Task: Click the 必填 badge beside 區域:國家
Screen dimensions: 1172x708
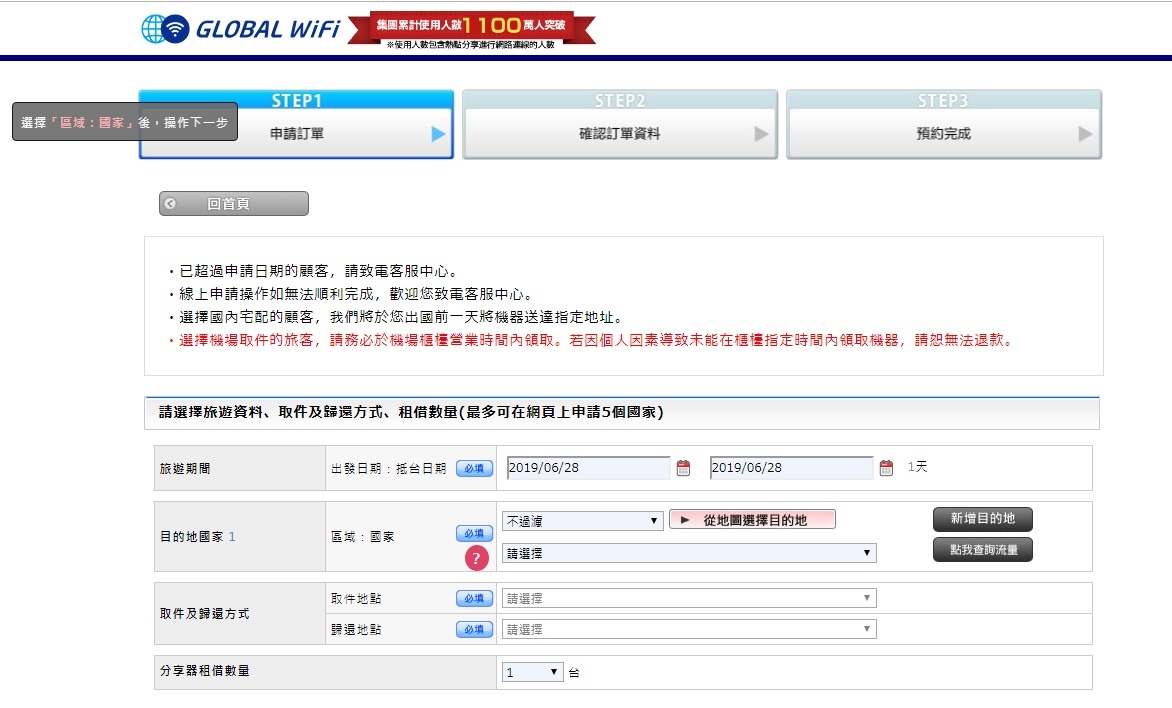Action: (x=475, y=534)
